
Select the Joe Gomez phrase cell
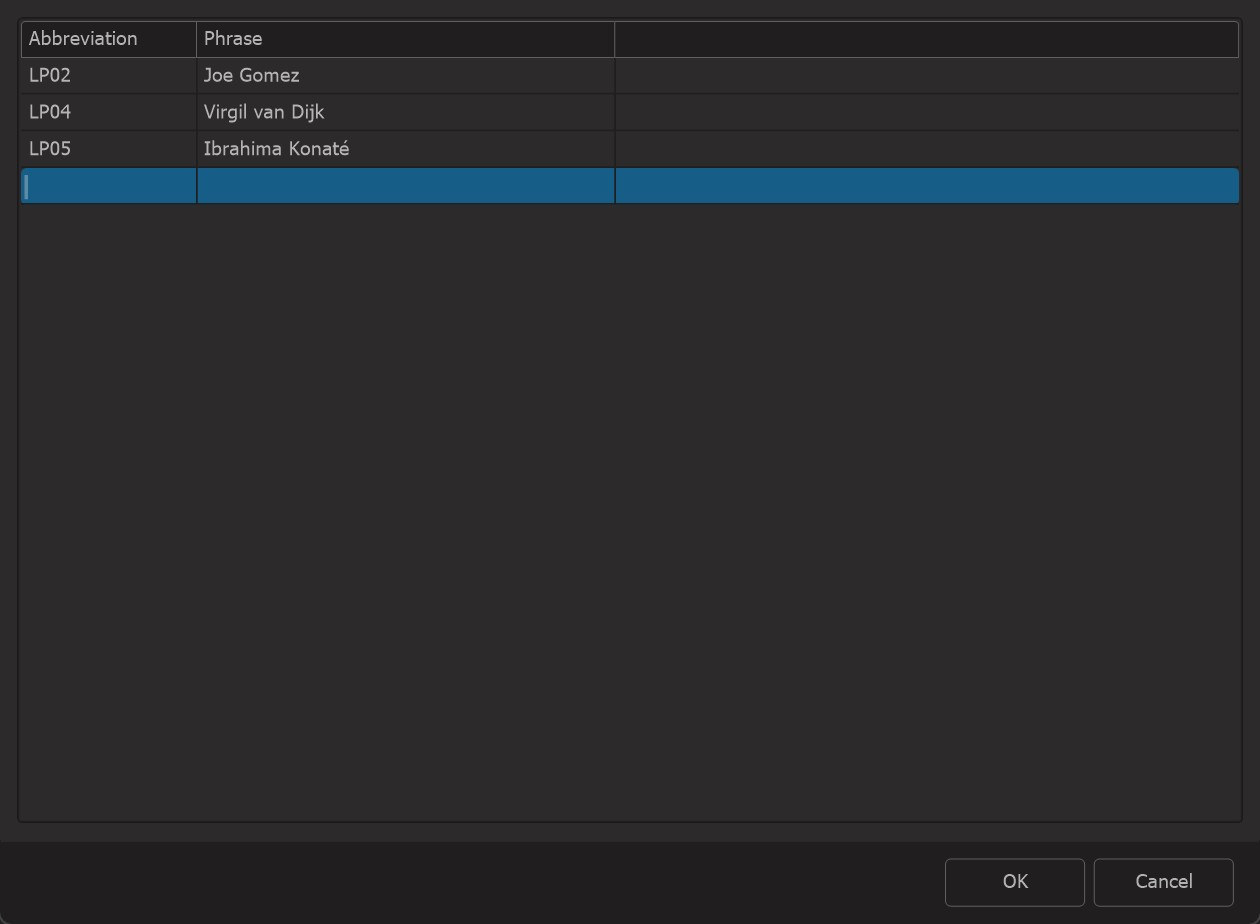405,76
